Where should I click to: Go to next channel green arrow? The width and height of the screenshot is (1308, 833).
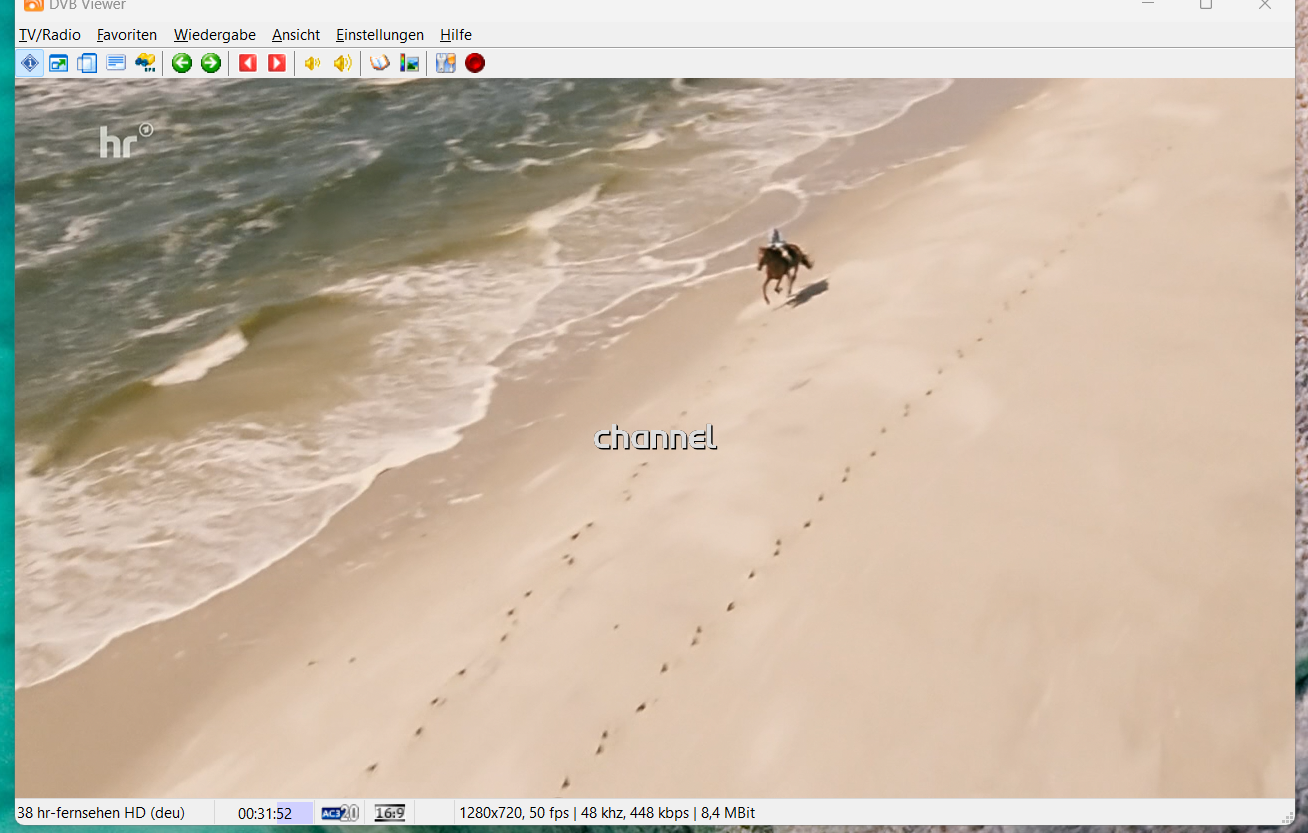click(210, 63)
